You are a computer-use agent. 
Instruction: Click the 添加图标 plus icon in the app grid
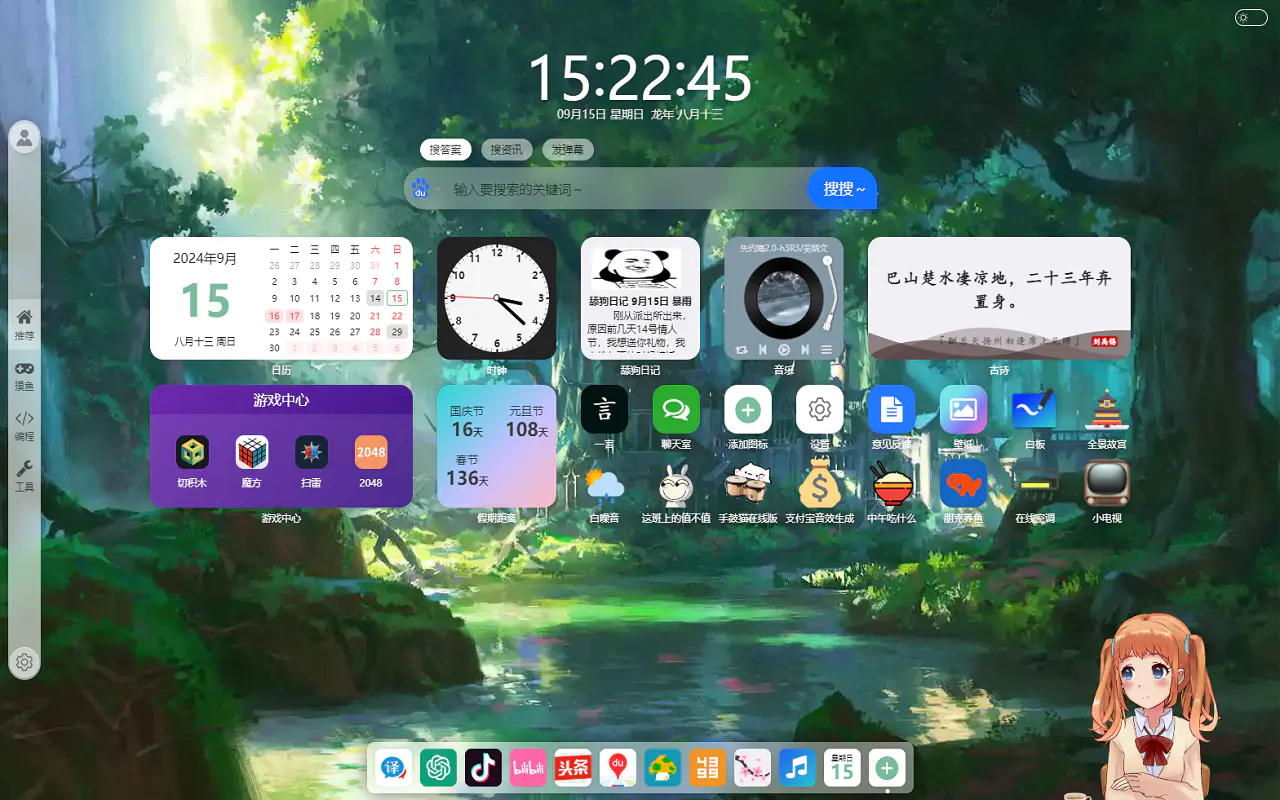(748, 409)
